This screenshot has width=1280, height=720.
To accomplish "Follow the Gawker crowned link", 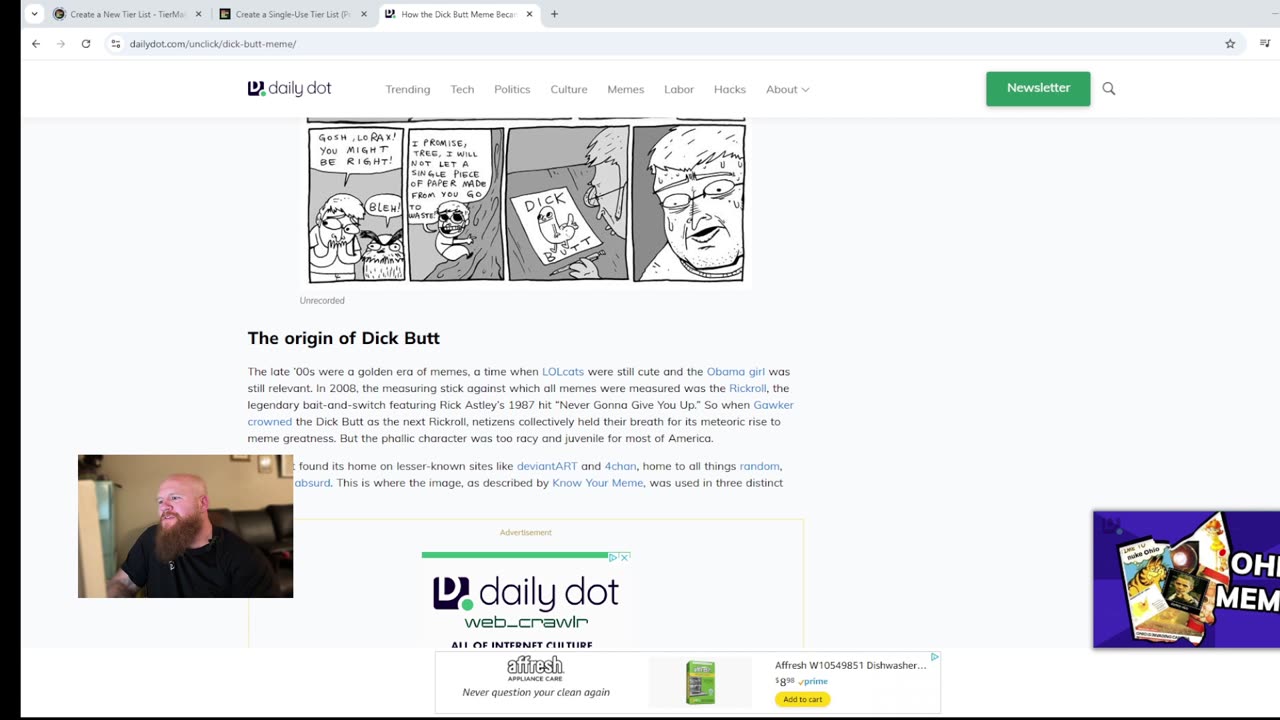I will pyautogui.click(x=773, y=405).
